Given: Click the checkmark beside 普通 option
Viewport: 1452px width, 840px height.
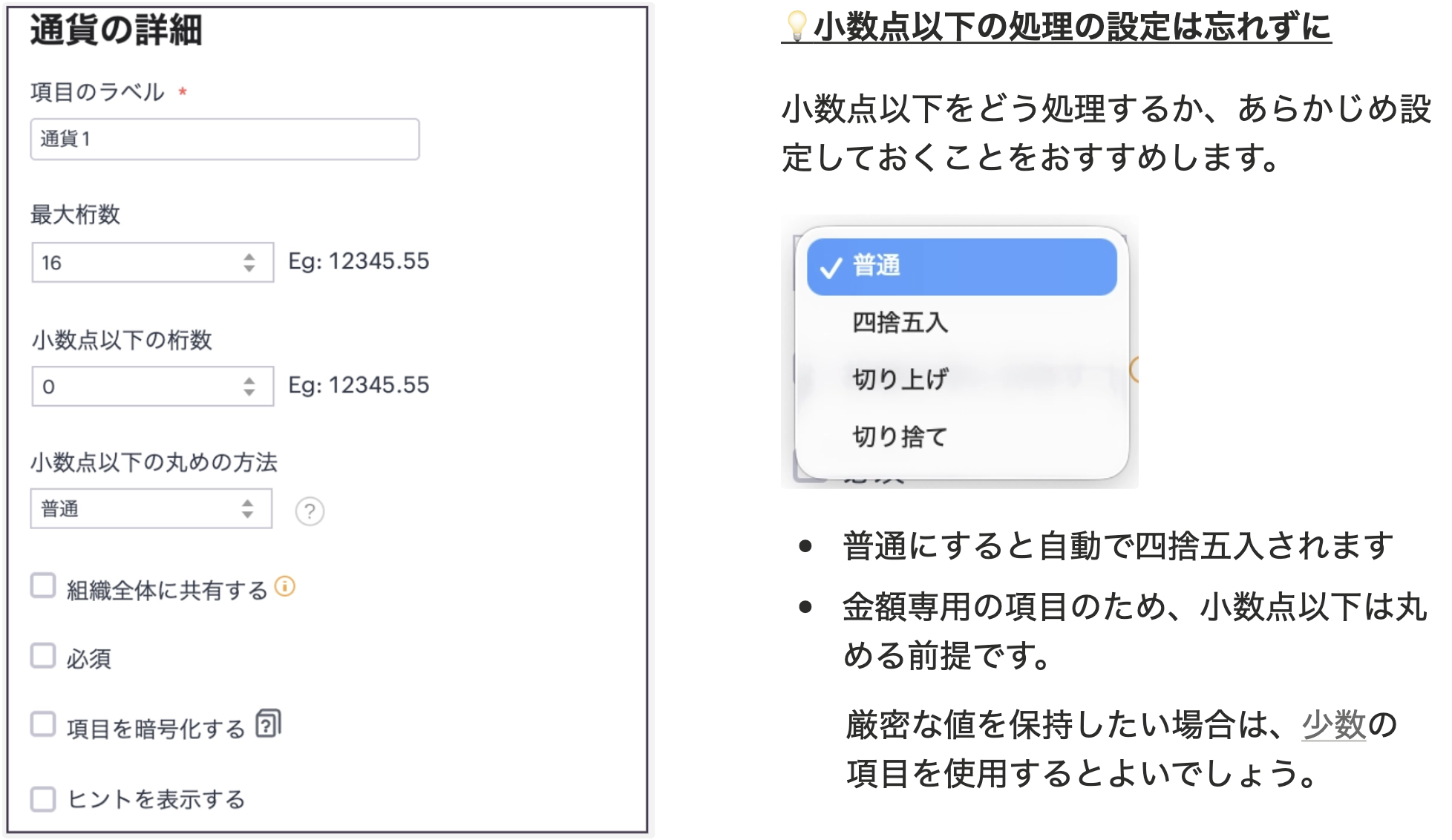Looking at the screenshot, I should tap(830, 267).
